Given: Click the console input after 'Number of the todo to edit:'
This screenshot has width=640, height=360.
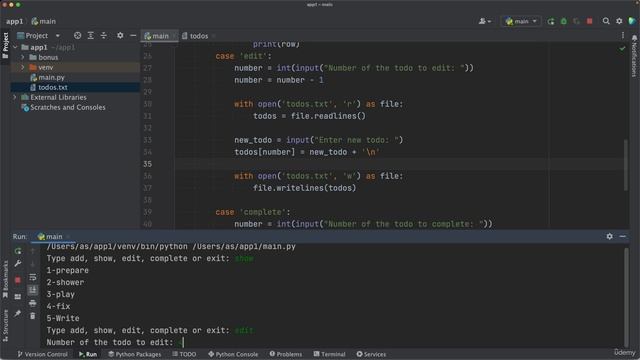Looking at the screenshot, I should click(183, 342).
